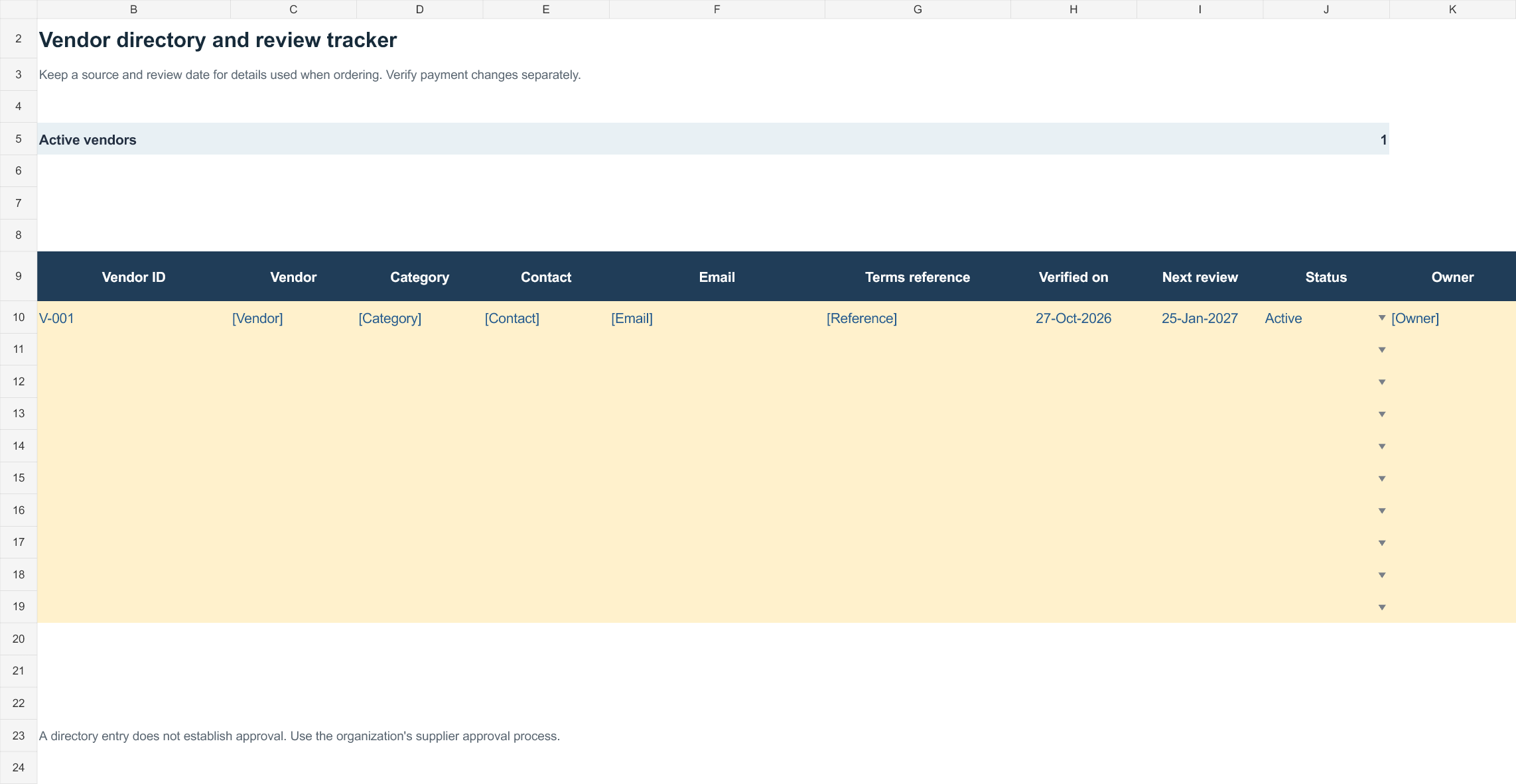
Task: Select the [Reference] placeholder cell
Action: [918, 318]
